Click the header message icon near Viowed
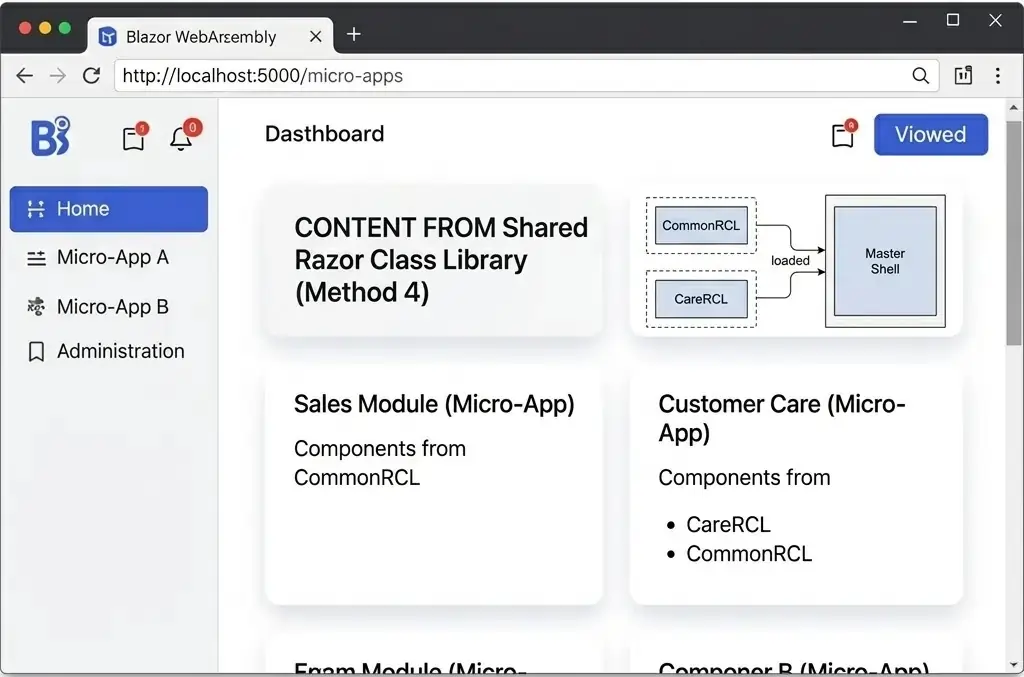1024x677 pixels. tap(844, 134)
